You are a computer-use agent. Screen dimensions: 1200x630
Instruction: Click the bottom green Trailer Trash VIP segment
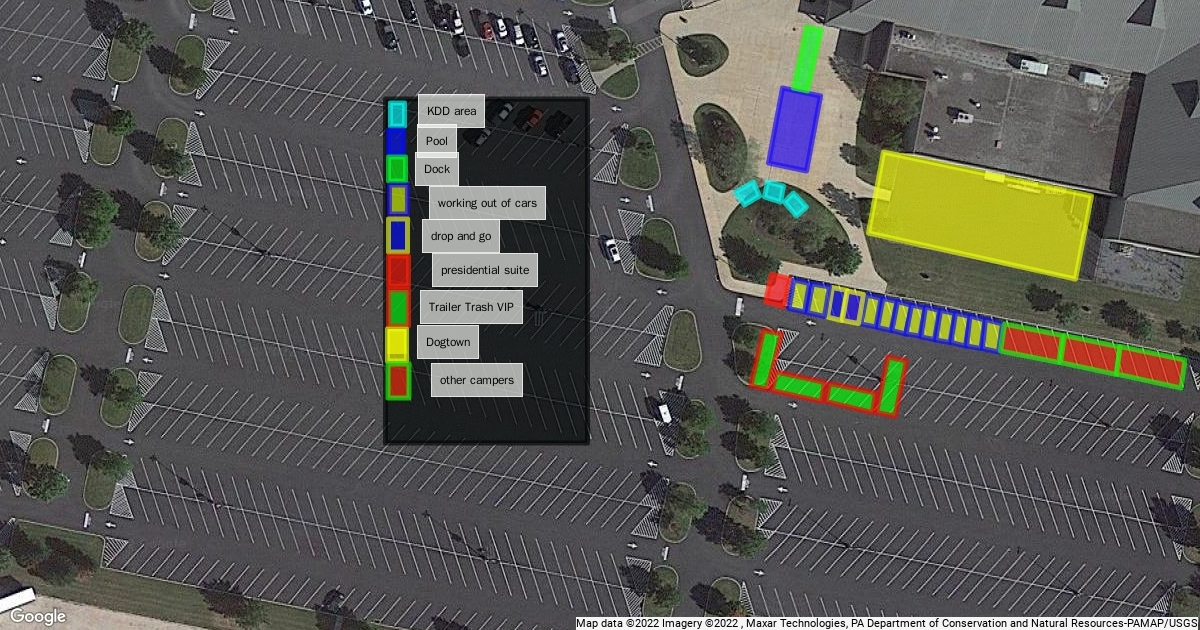pyautogui.click(x=850, y=396)
